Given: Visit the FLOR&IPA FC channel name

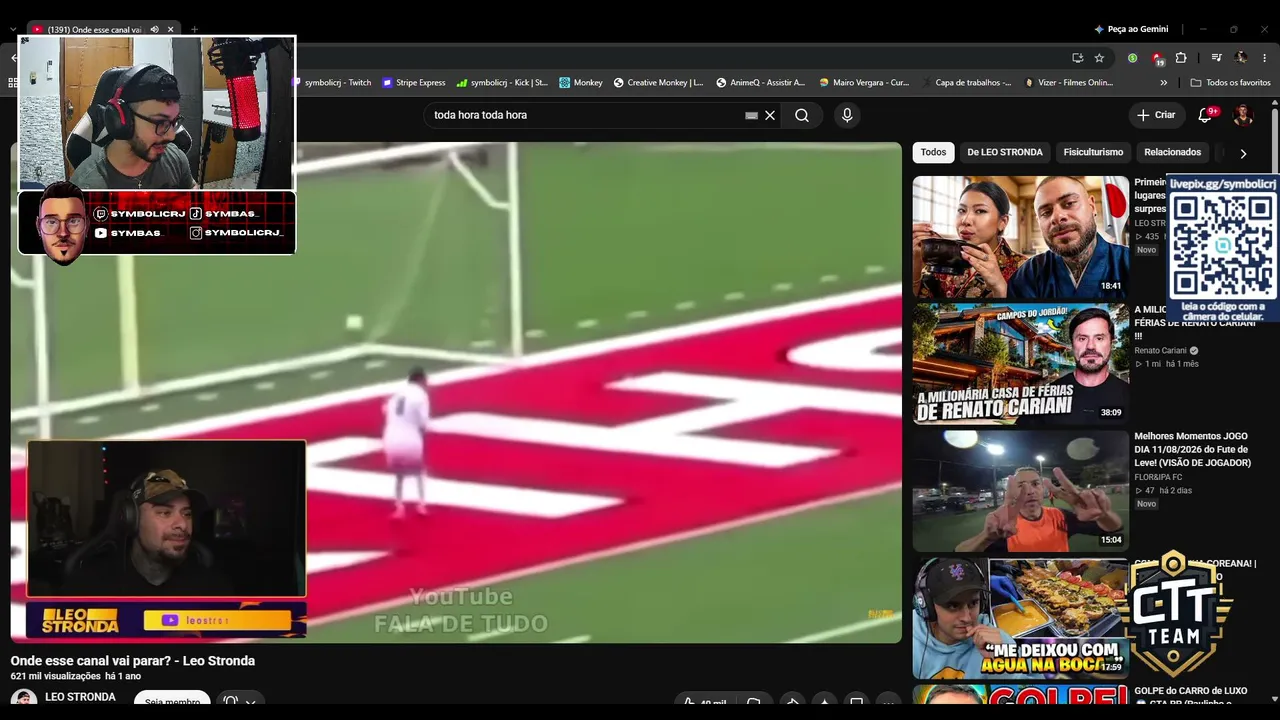Looking at the screenshot, I should pyautogui.click(x=1158, y=477).
